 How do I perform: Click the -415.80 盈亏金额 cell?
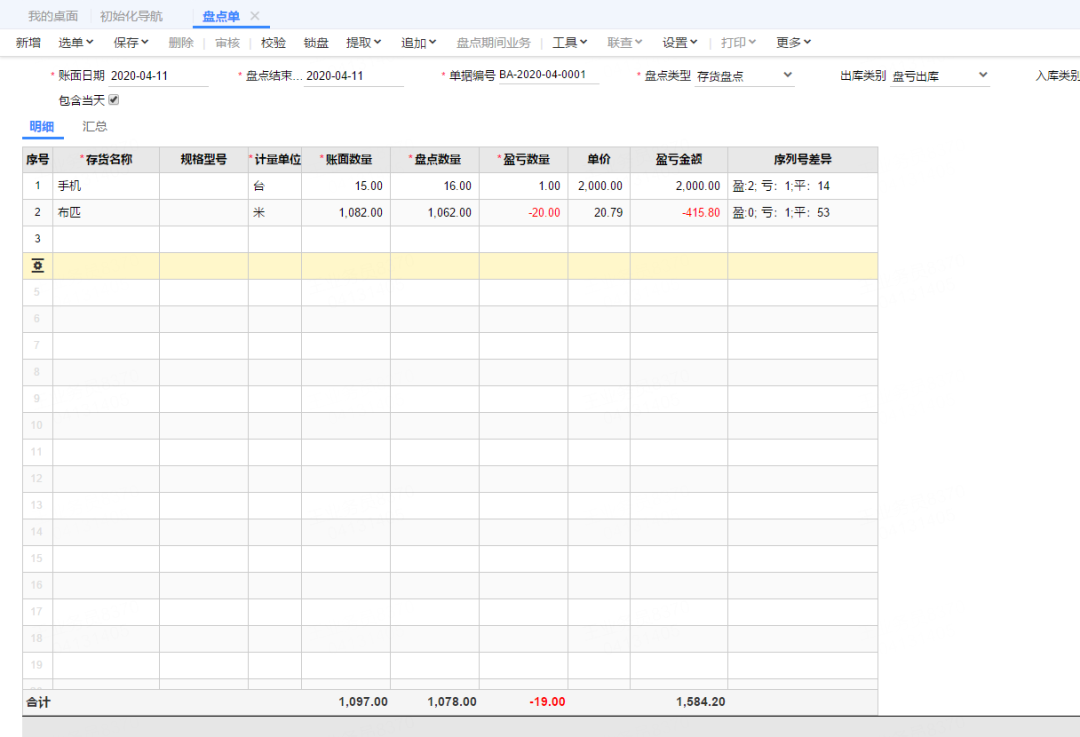click(678, 213)
